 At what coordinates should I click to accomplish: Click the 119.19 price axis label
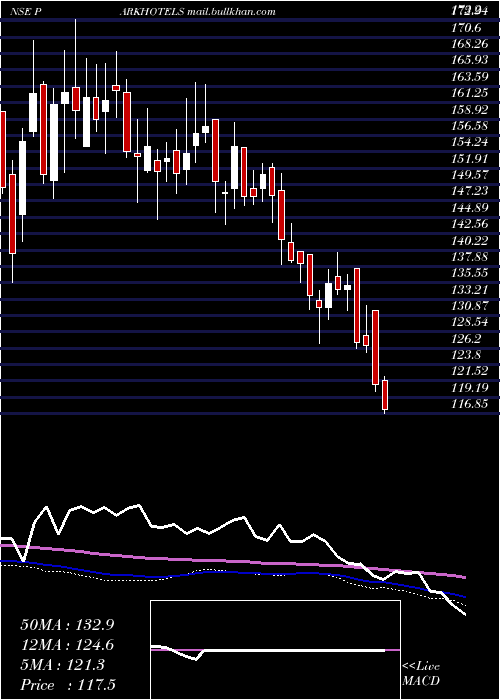471,388
